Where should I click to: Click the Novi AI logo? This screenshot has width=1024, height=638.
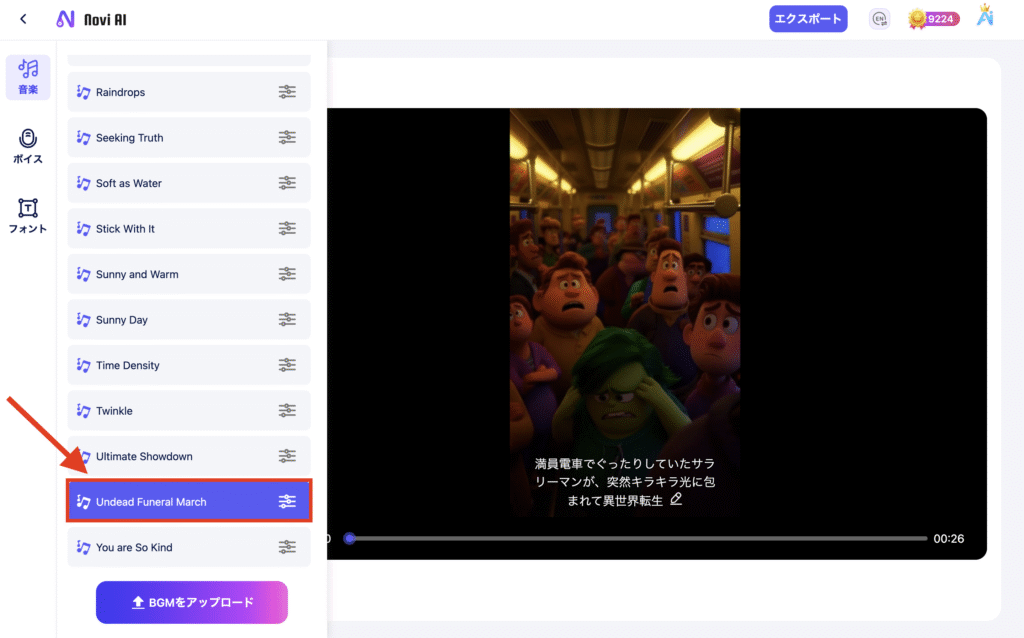click(91, 19)
